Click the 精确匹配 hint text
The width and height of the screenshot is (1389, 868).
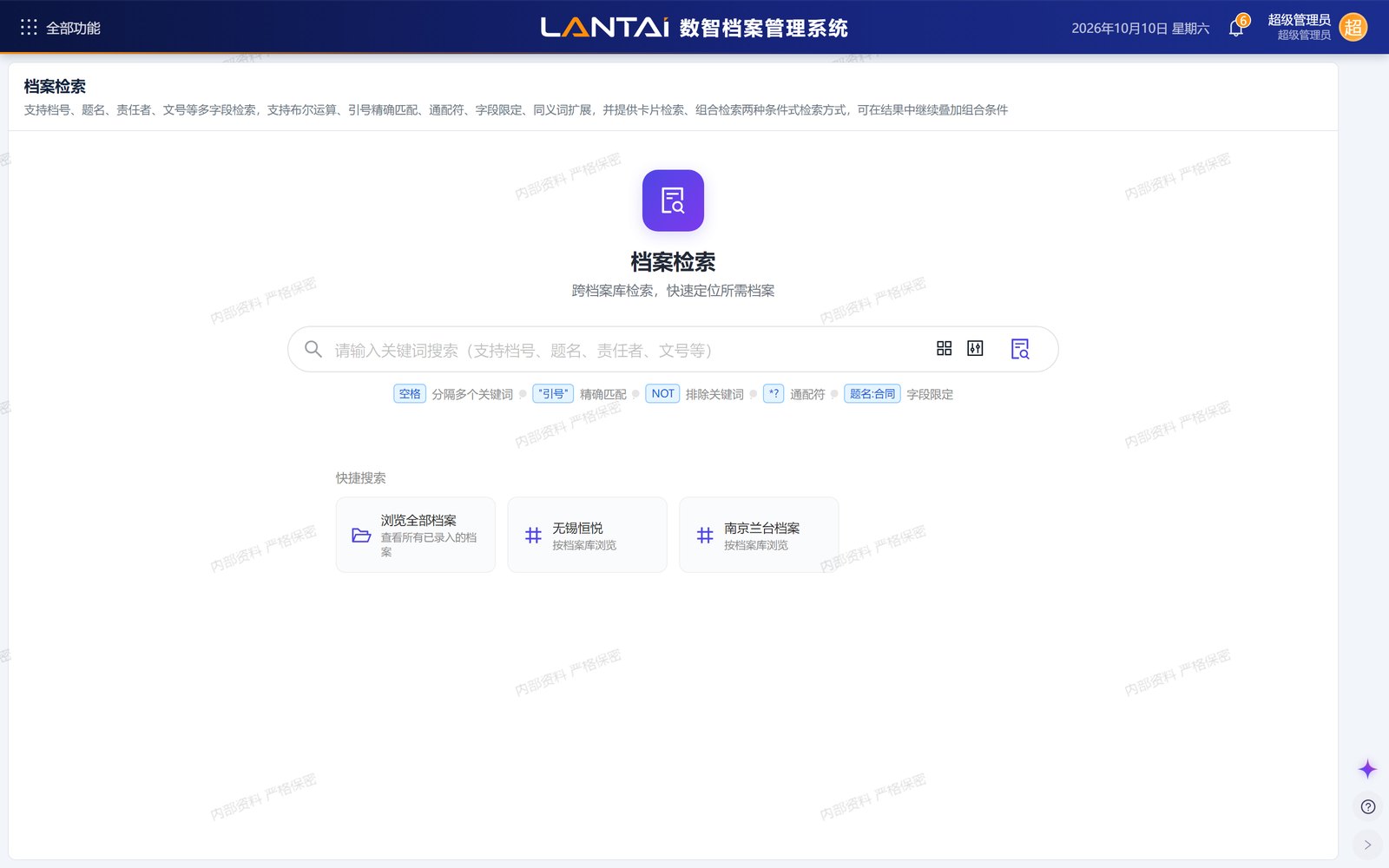pyautogui.click(x=603, y=395)
